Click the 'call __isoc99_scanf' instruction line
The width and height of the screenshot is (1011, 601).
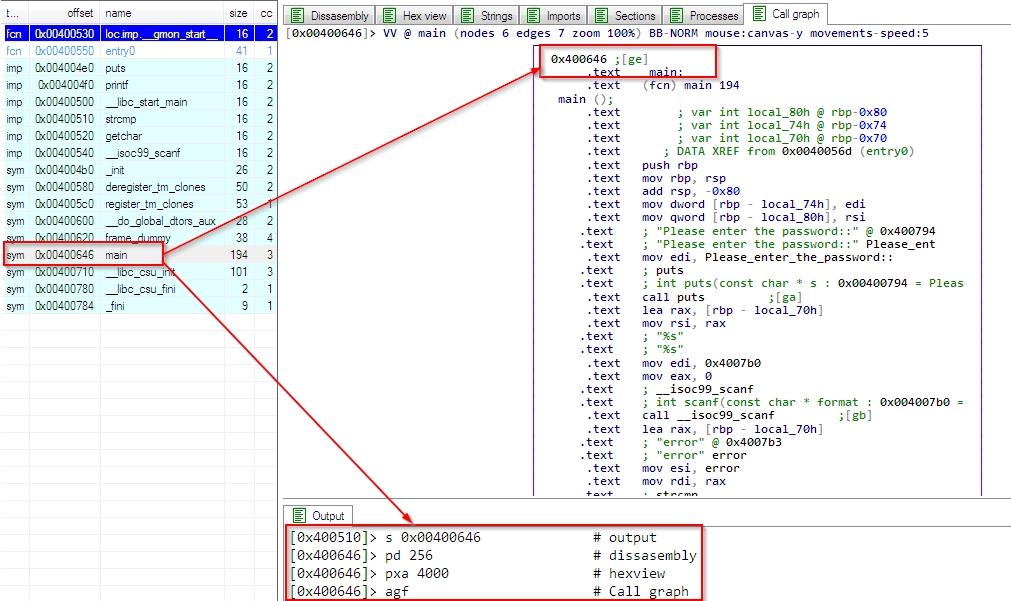pyautogui.click(x=708, y=415)
